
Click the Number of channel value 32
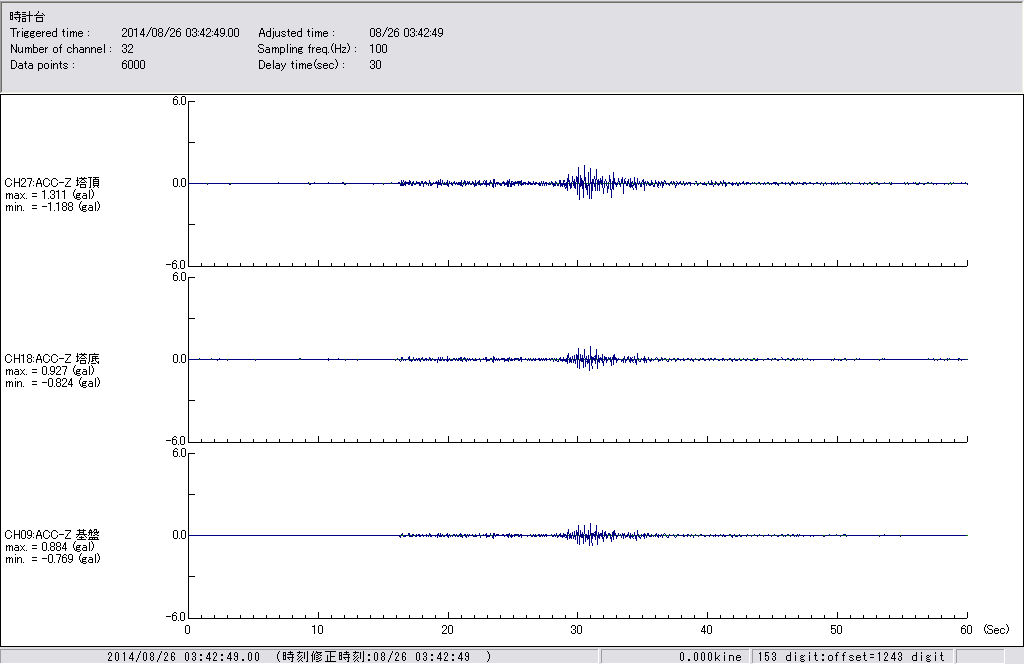coord(128,49)
